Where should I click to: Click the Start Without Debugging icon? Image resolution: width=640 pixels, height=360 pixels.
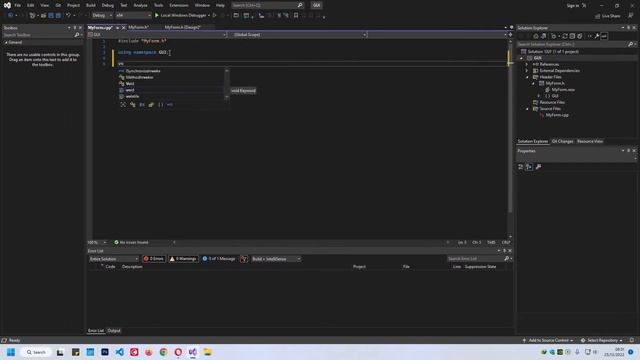tap(215, 16)
